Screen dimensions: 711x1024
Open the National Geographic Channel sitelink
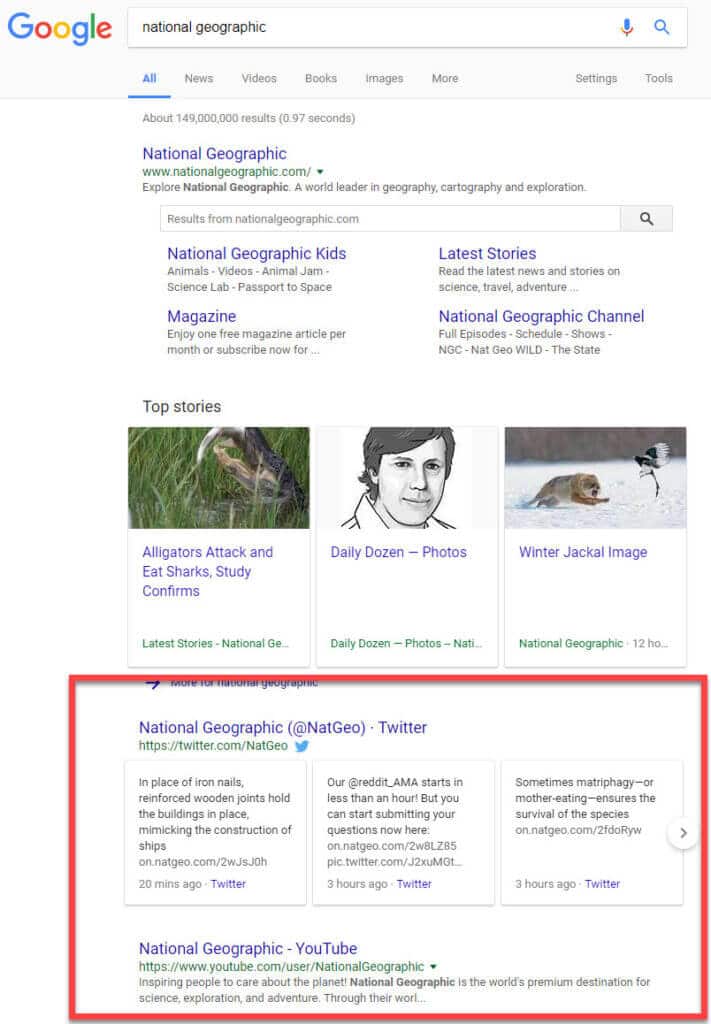click(x=541, y=316)
